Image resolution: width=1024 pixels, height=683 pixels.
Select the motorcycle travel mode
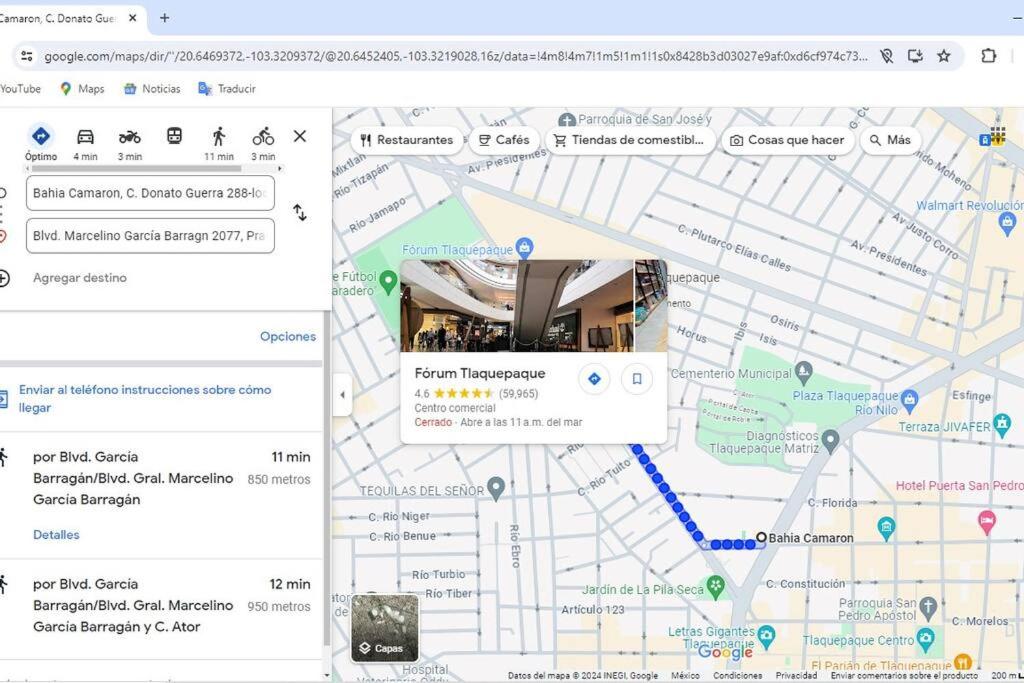pyautogui.click(x=130, y=143)
